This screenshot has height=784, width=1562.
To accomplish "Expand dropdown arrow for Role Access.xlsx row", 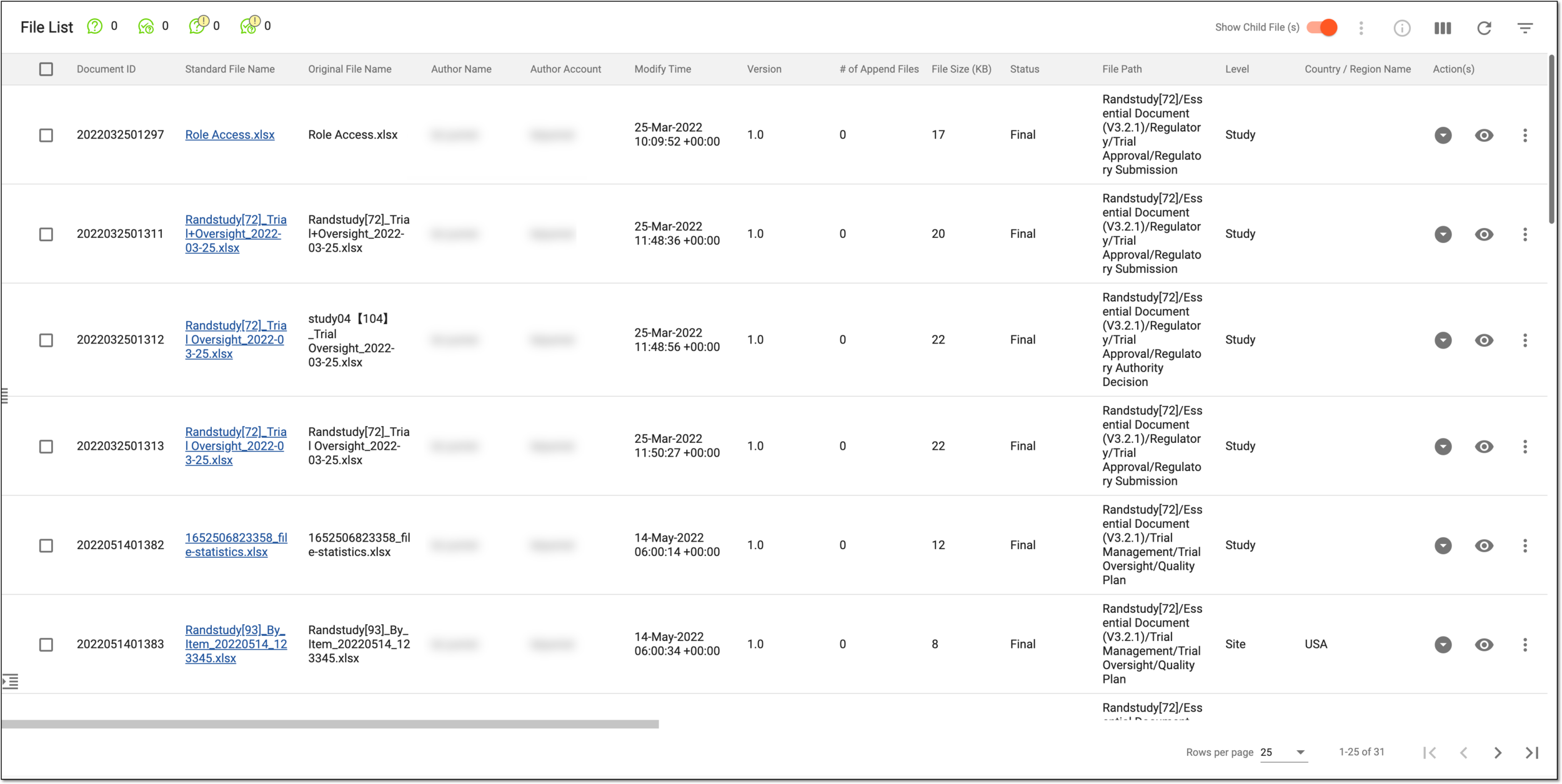I will pyautogui.click(x=1443, y=136).
